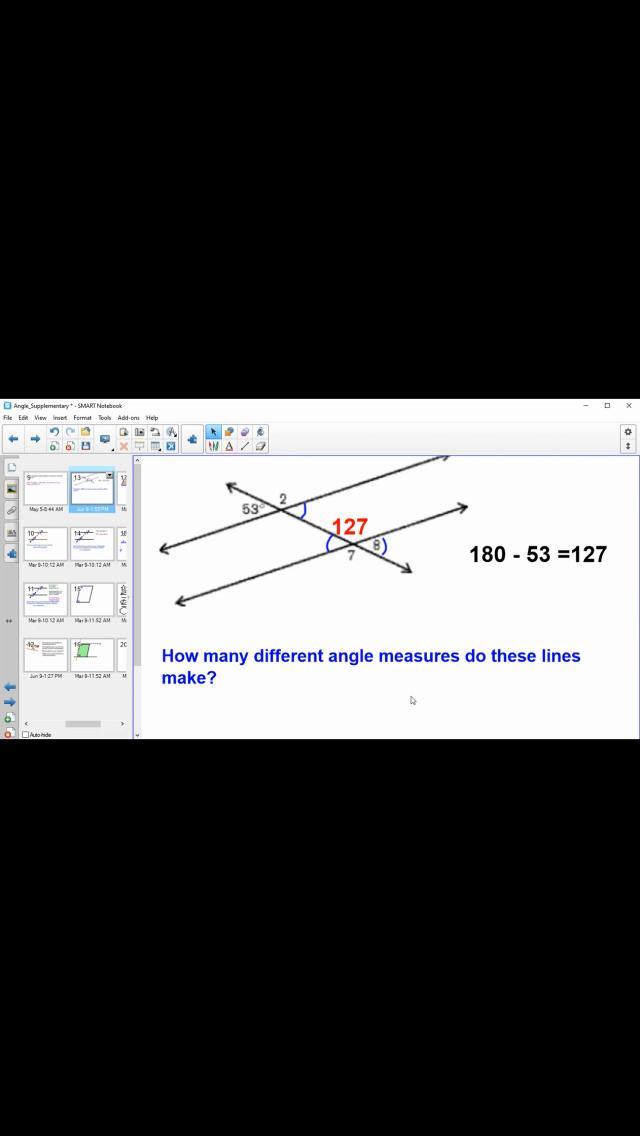Viewport: 640px width, 1136px height.
Task: Open the Insert menu
Action: point(59,418)
